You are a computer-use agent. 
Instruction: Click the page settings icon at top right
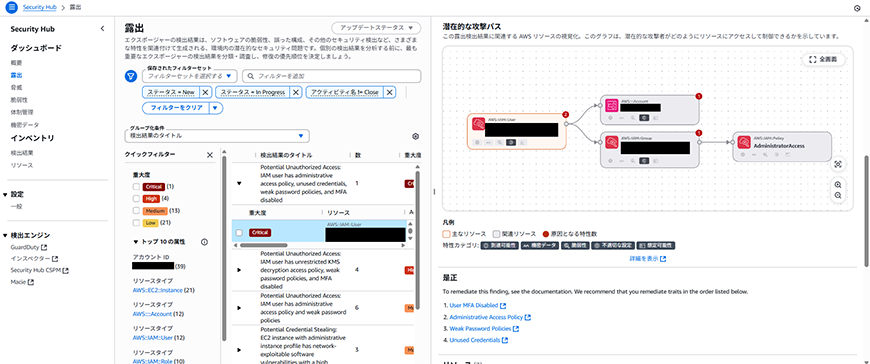(857, 9)
